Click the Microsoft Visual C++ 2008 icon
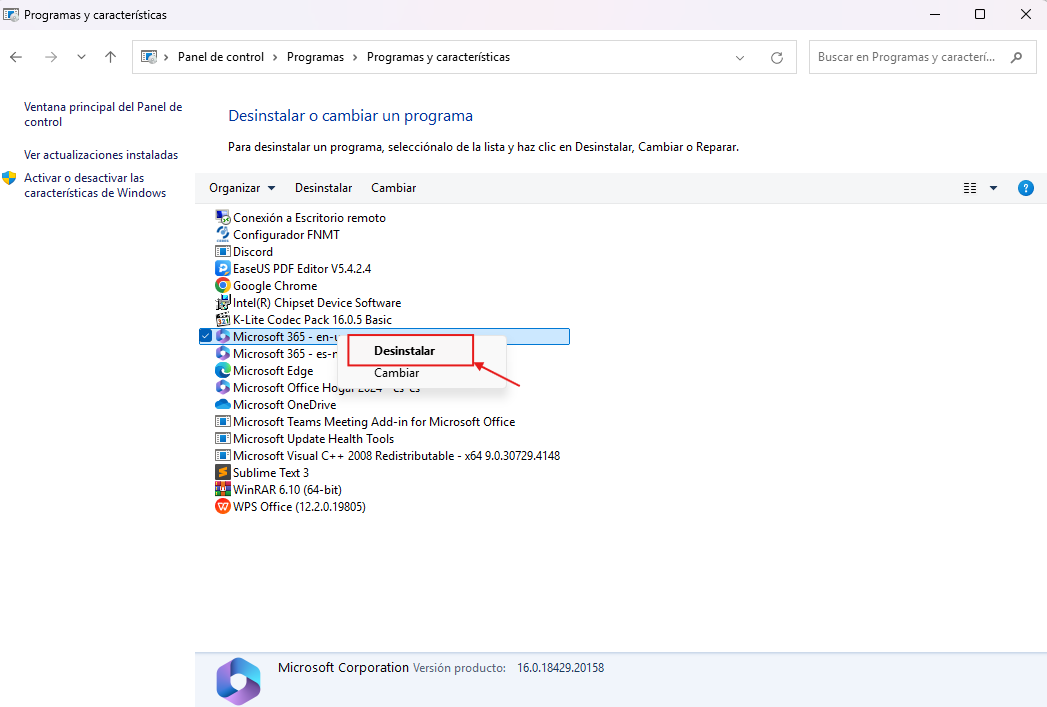This screenshot has height=707, width=1047. [x=222, y=456]
